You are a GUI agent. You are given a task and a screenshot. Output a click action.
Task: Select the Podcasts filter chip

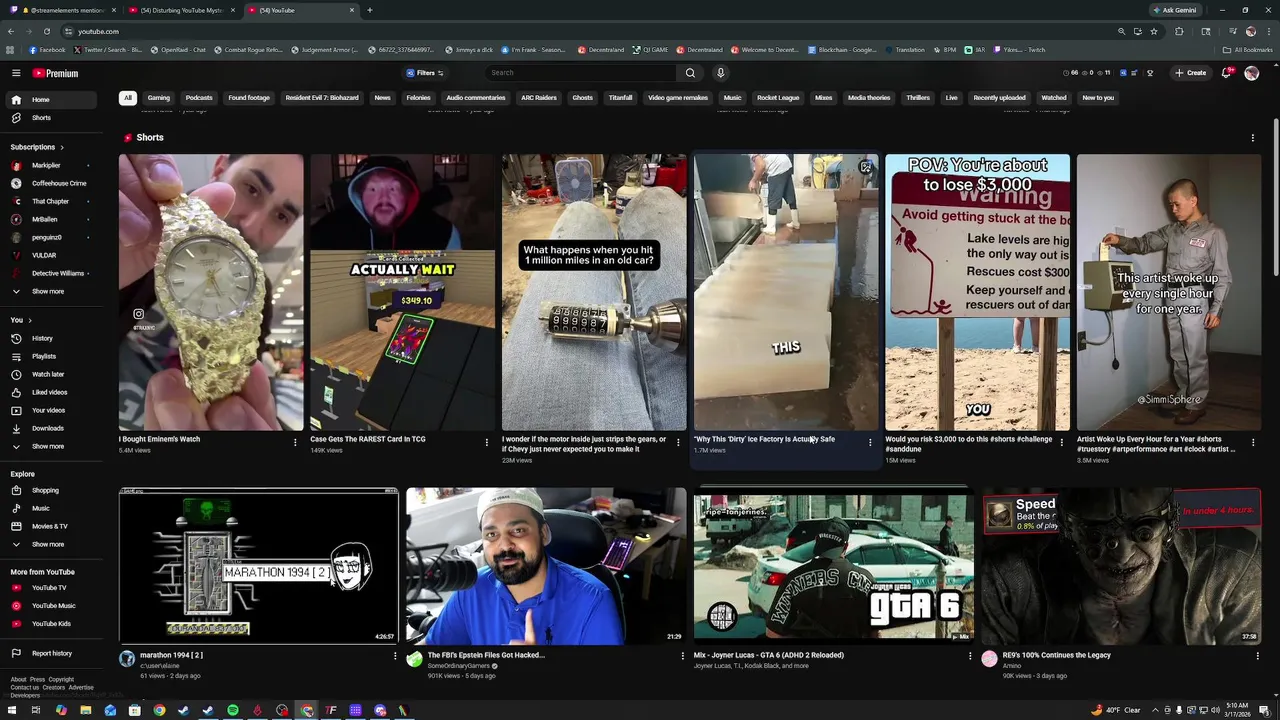coord(199,98)
